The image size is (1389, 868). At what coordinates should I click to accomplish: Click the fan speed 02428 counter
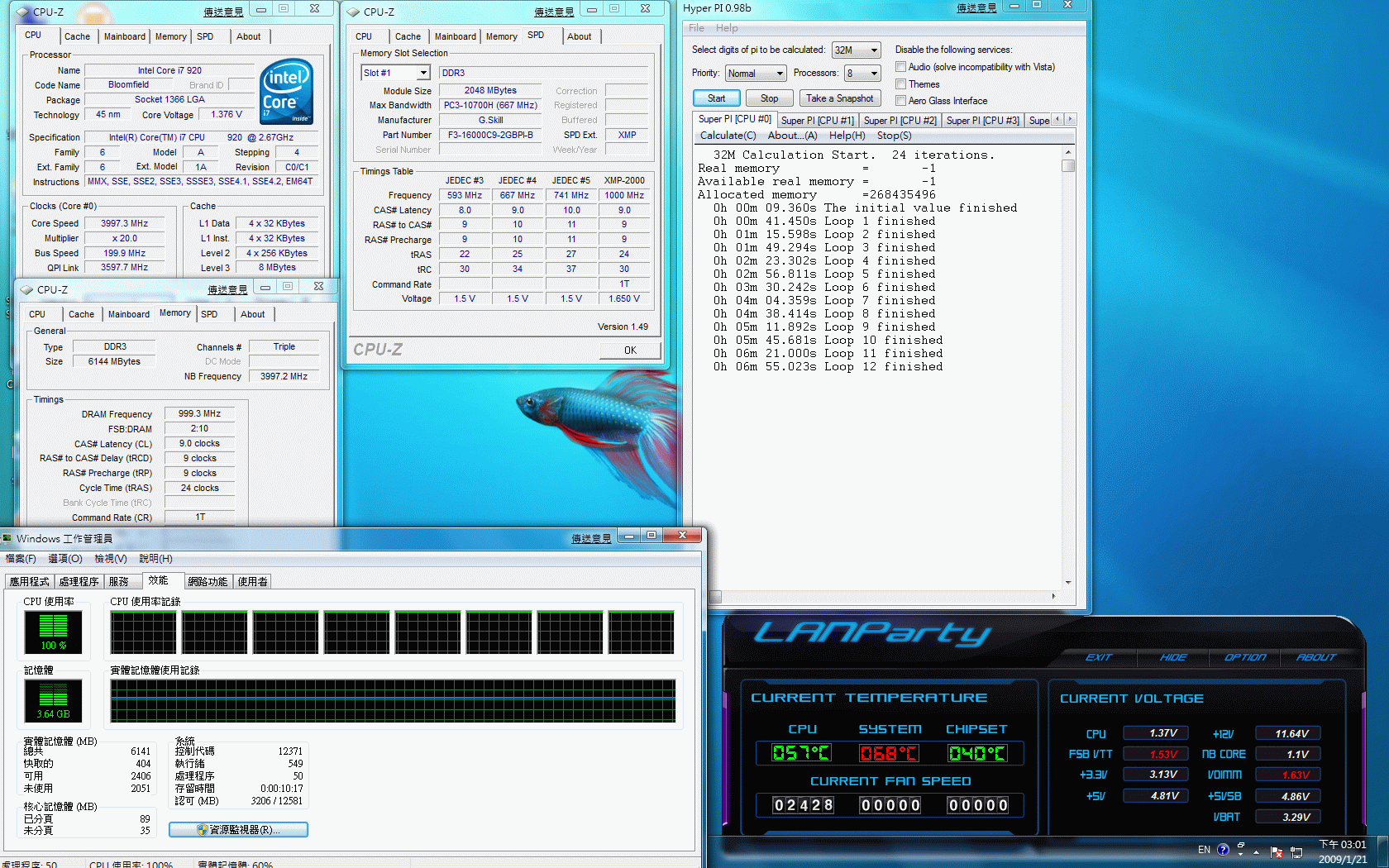803,805
